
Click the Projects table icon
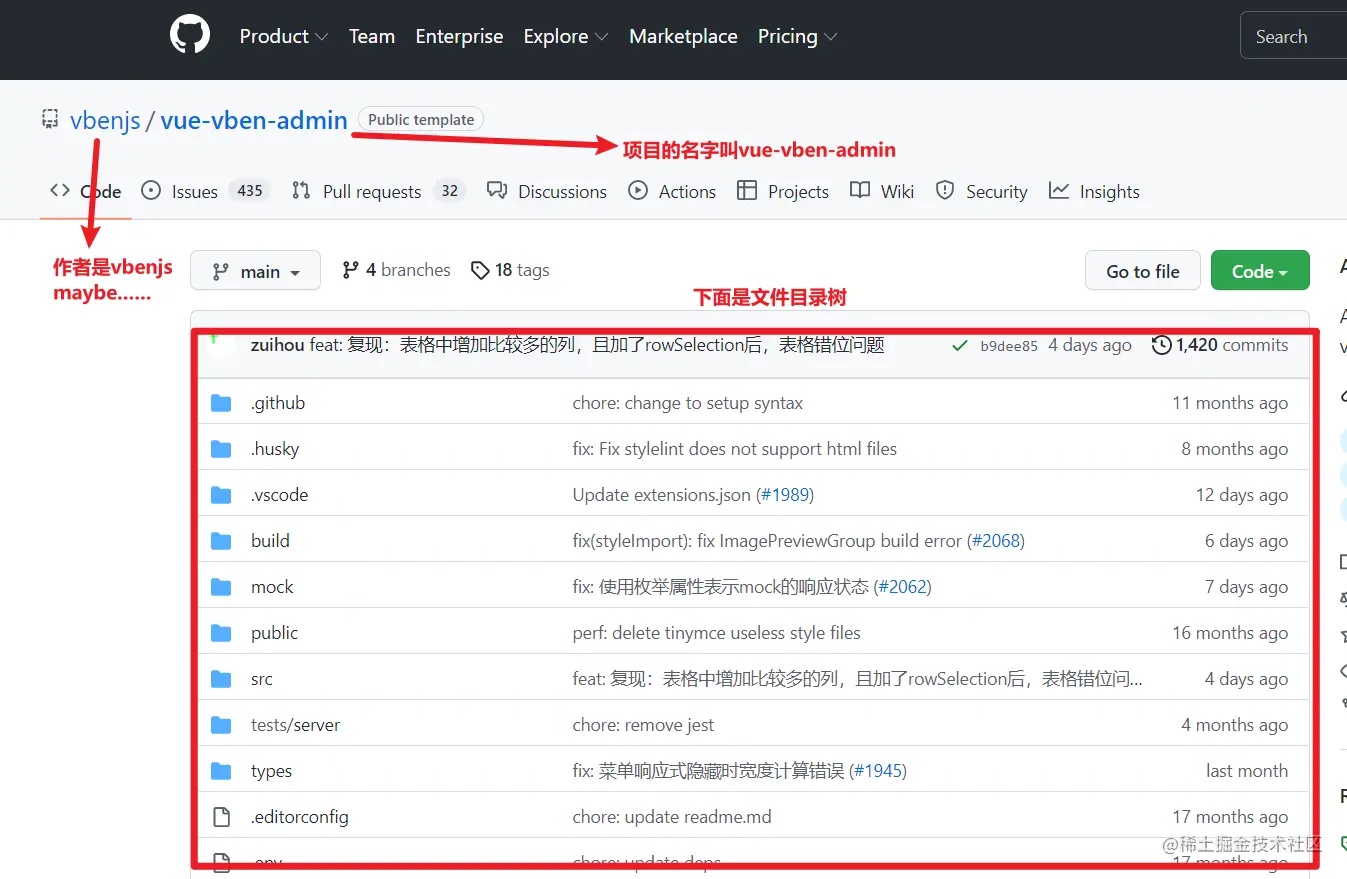pos(747,190)
